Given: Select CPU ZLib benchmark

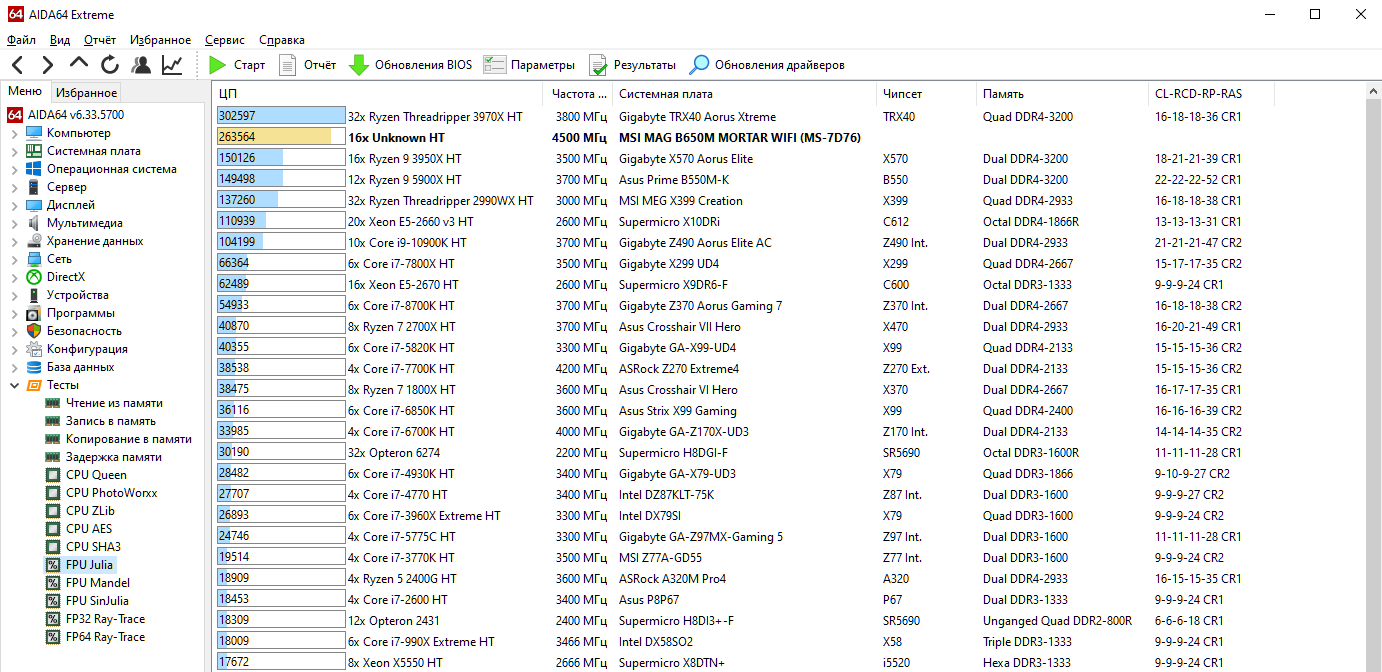Looking at the screenshot, I should 90,511.
